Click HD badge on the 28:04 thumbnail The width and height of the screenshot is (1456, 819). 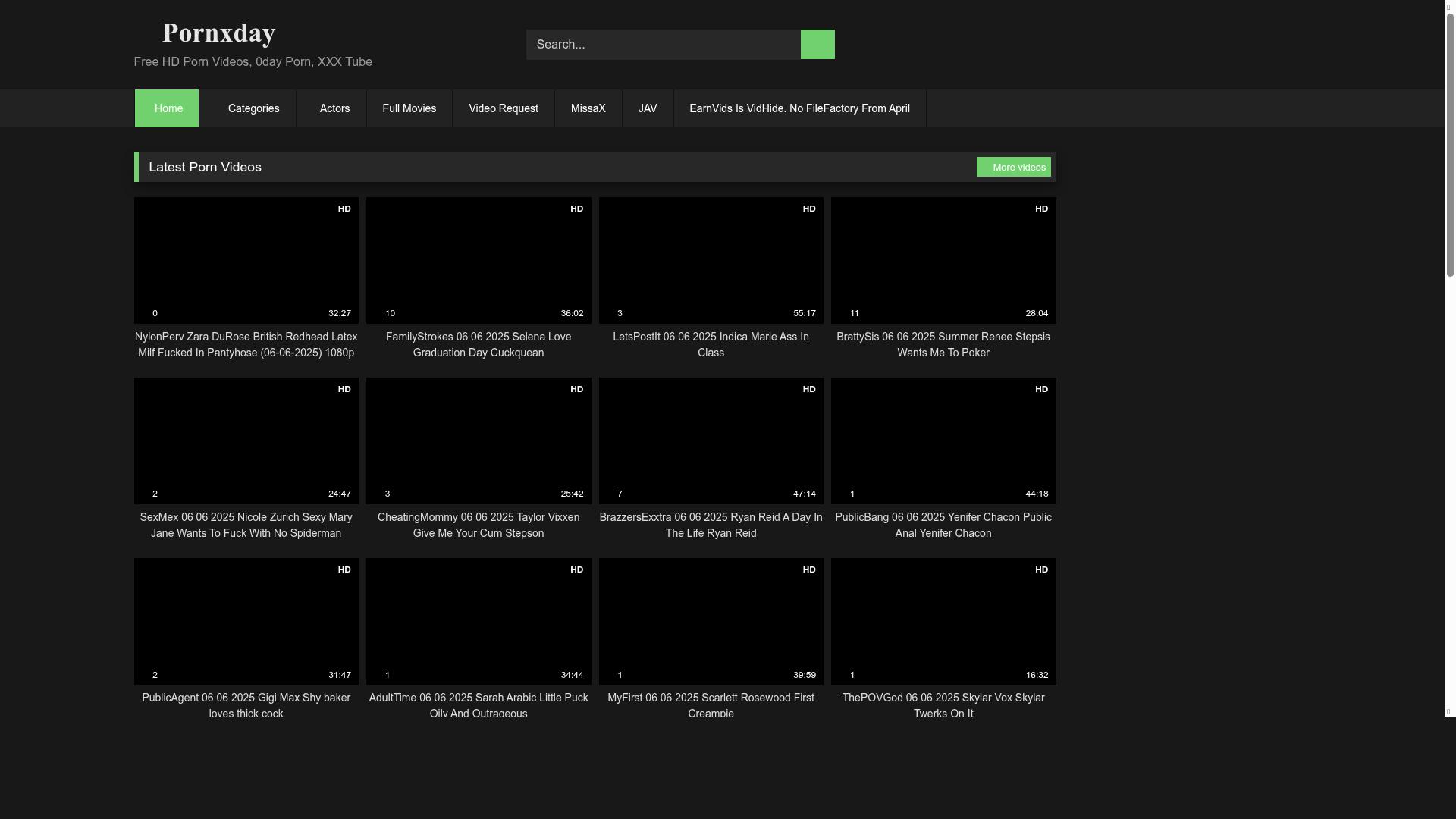(1041, 209)
